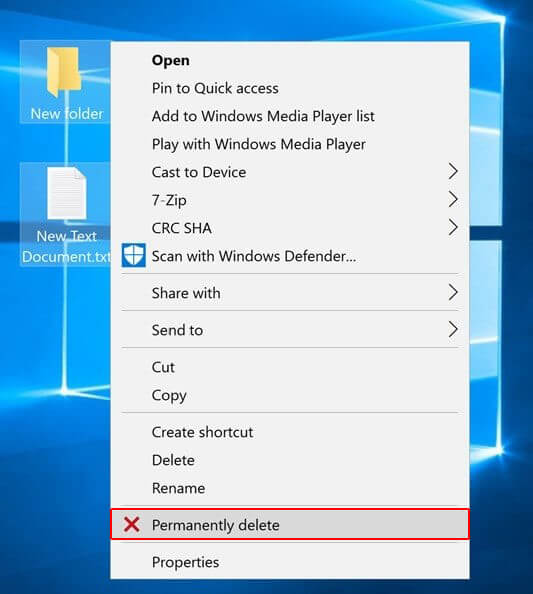Image resolution: width=533 pixels, height=594 pixels.
Task: Expand the Send to submenu arrow
Action: (x=453, y=330)
